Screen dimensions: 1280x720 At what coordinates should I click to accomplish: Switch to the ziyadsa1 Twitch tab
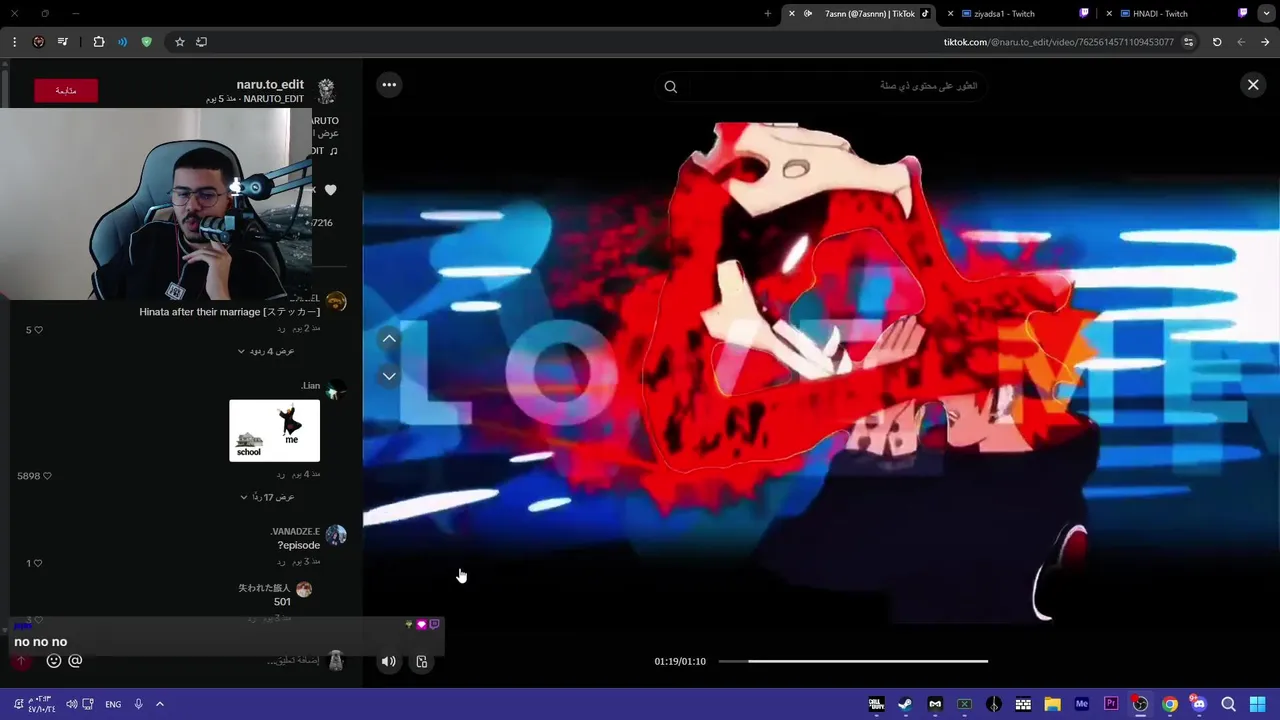click(x=1019, y=14)
